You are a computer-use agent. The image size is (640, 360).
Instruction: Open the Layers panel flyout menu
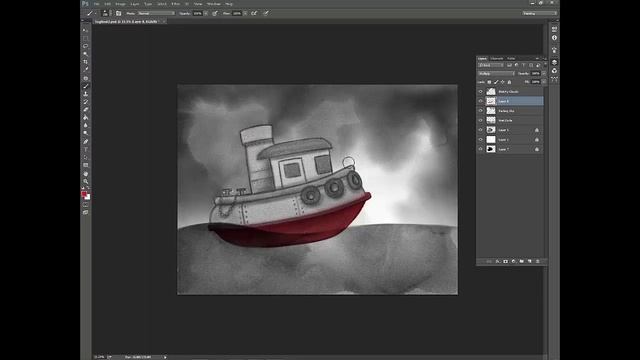[544, 58]
